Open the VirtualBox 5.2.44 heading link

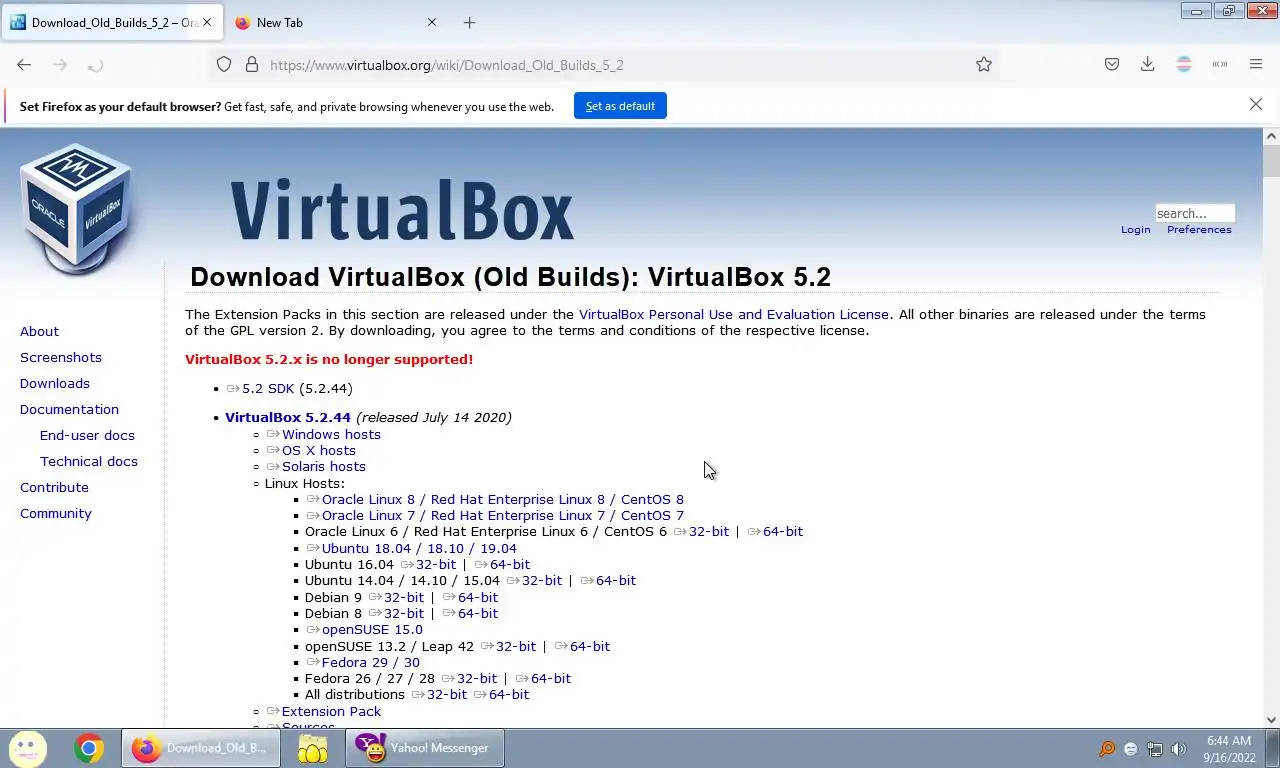[288, 417]
